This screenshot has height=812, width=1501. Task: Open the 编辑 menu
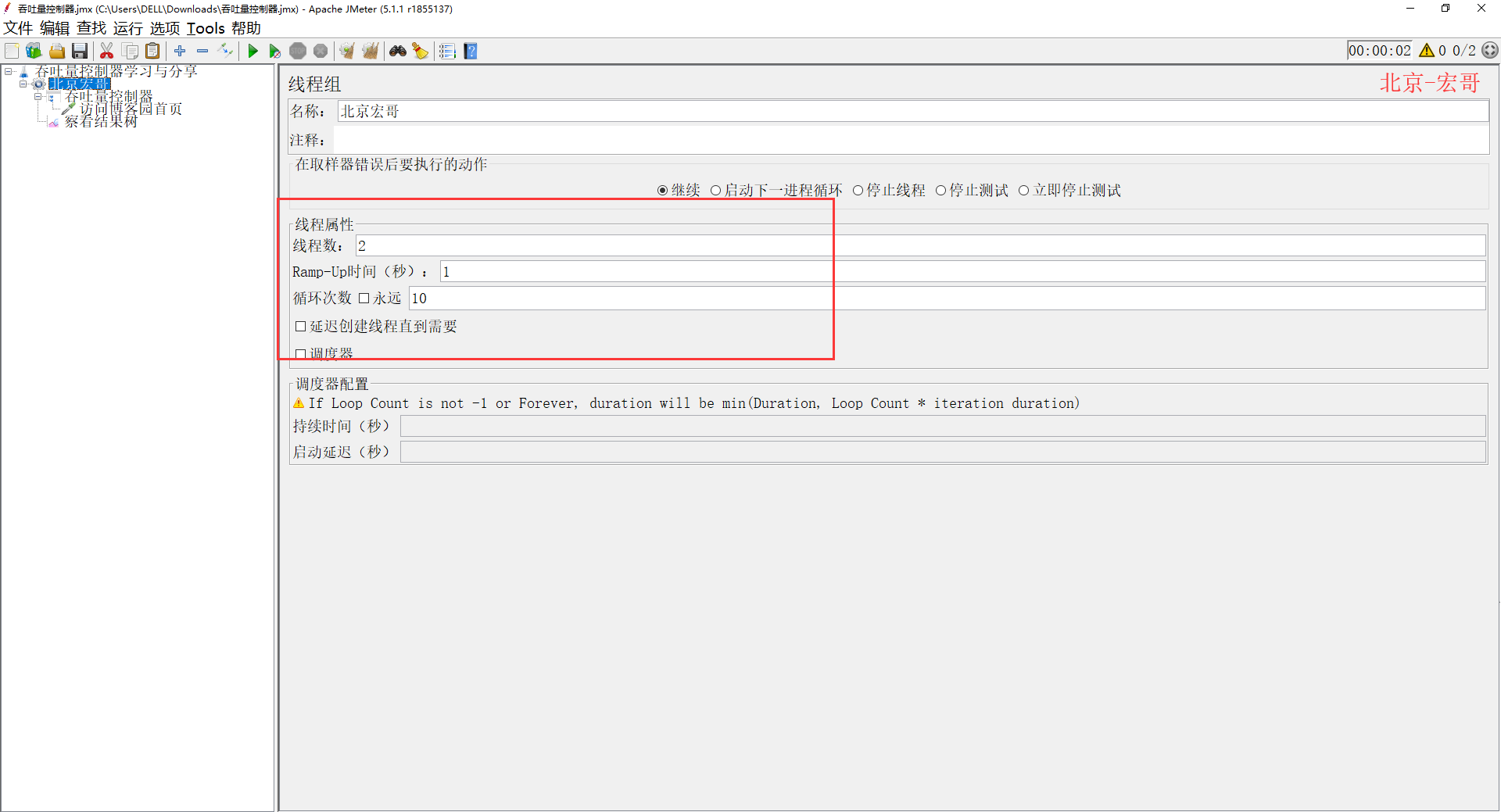click(55, 28)
